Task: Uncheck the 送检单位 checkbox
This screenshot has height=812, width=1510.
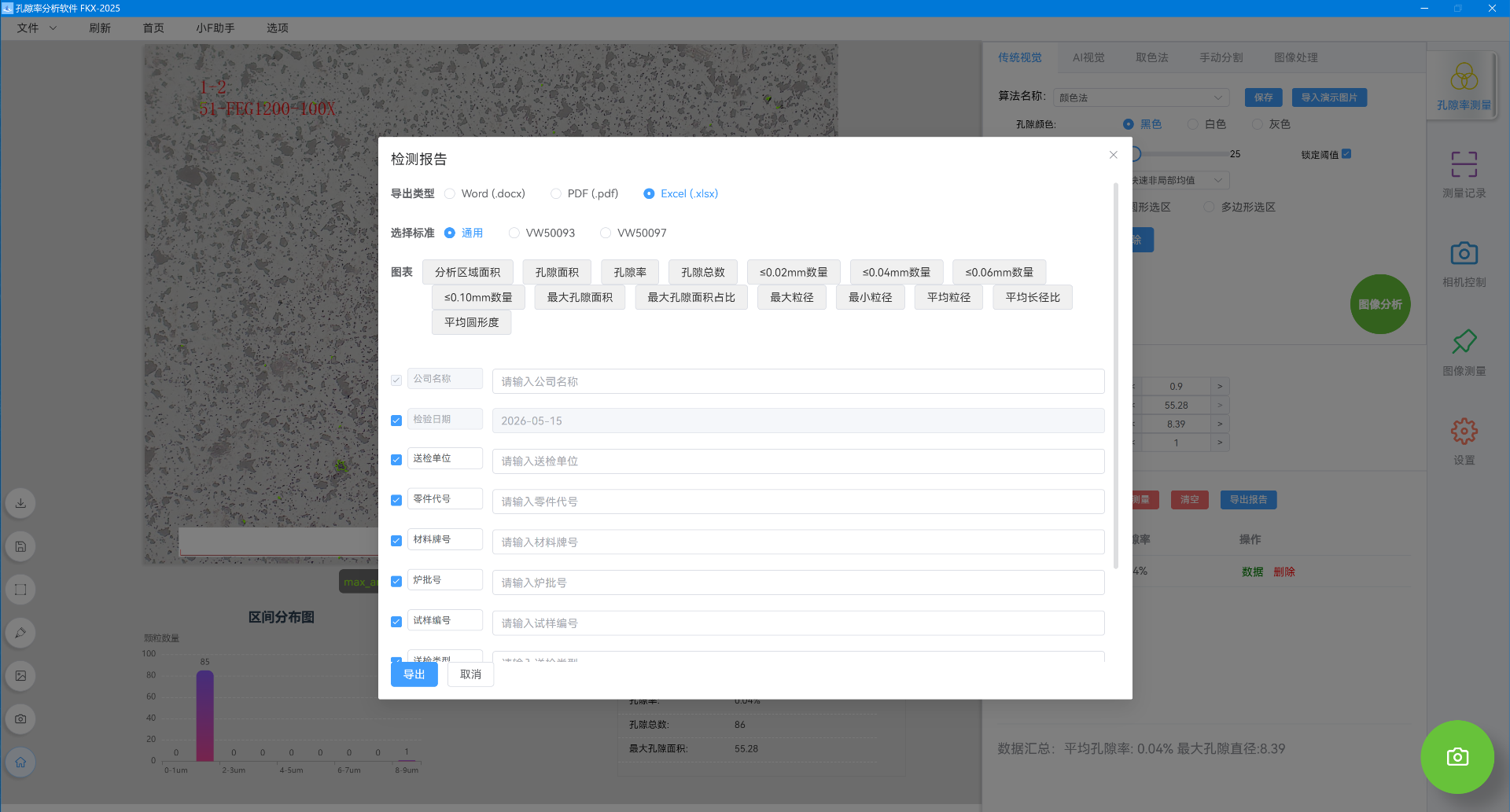Action: (x=396, y=460)
